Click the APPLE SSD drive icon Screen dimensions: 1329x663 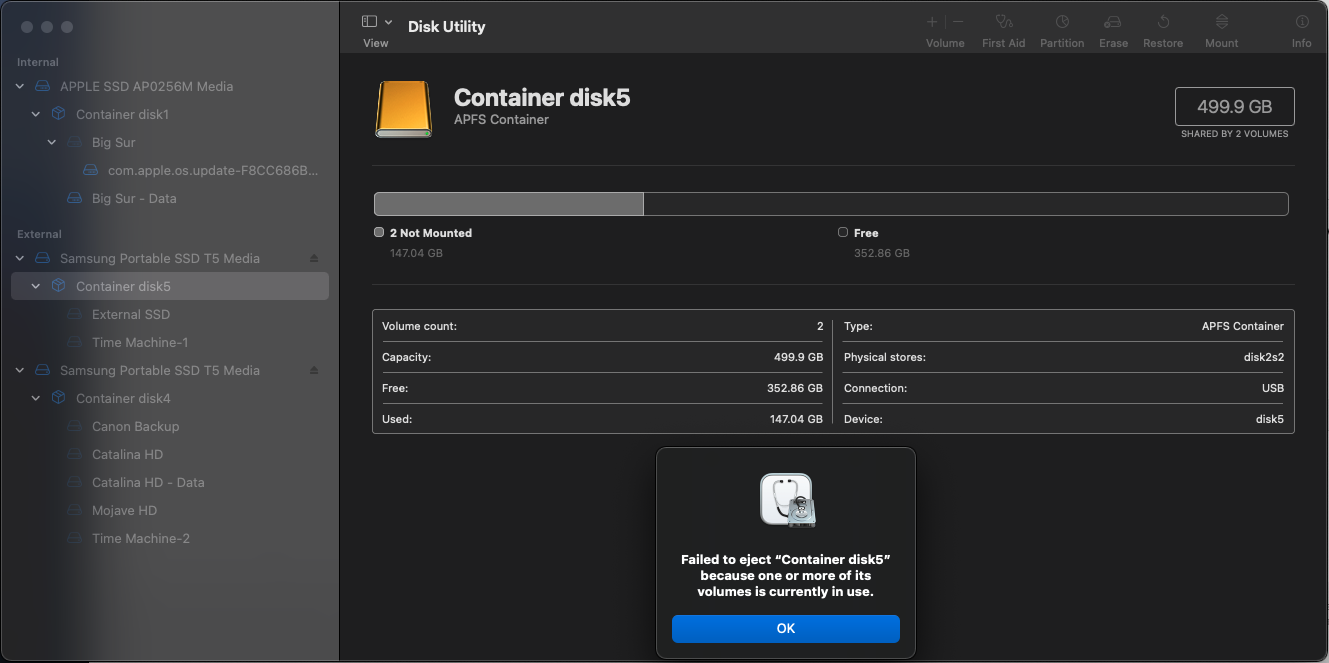[x=42, y=86]
